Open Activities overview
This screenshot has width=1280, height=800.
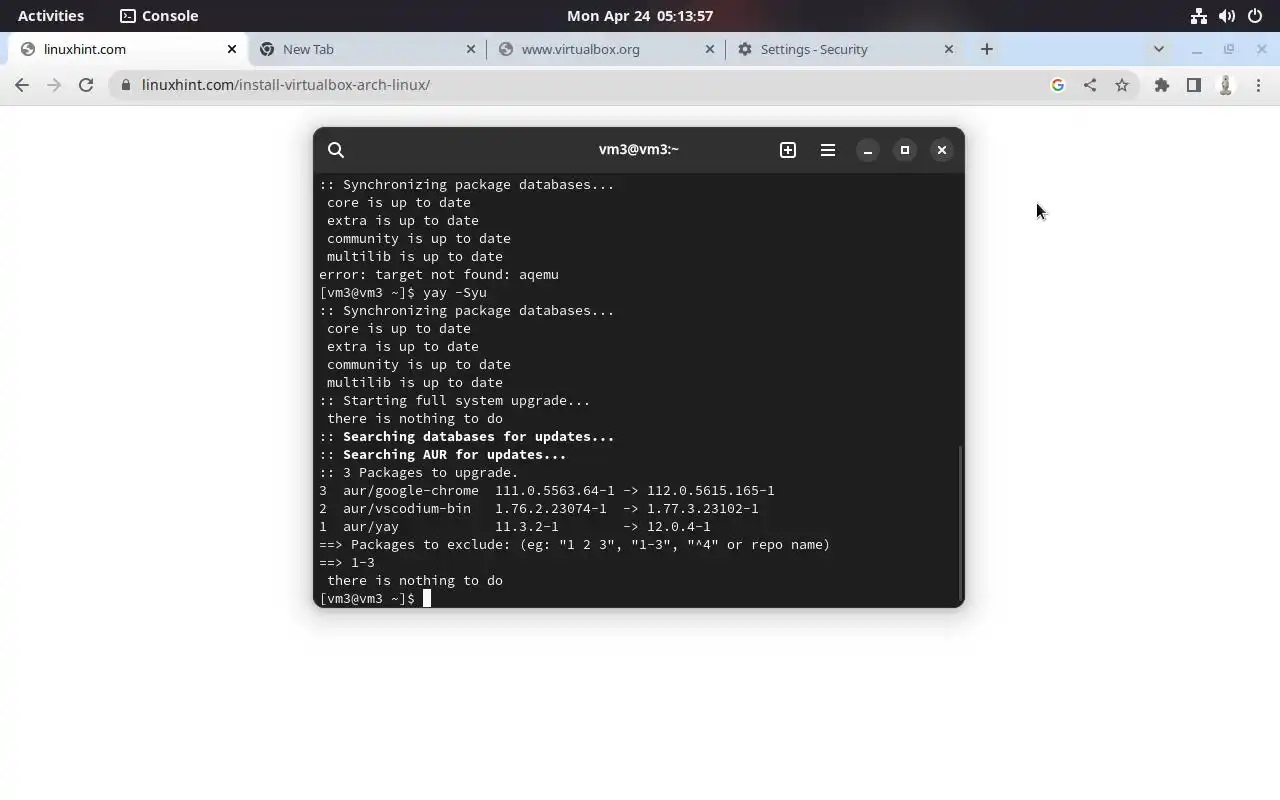point(51,16)
